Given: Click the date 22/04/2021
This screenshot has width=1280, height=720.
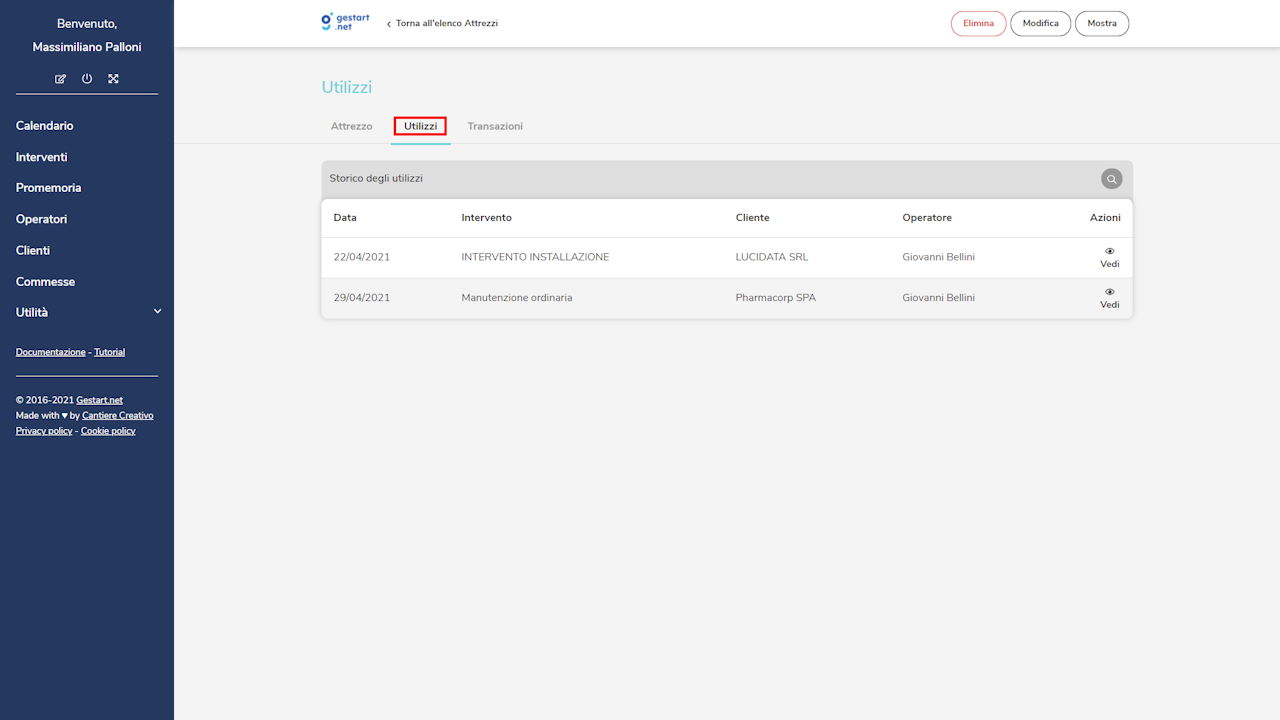Looking at the screenshot, I should coord(362,257).
